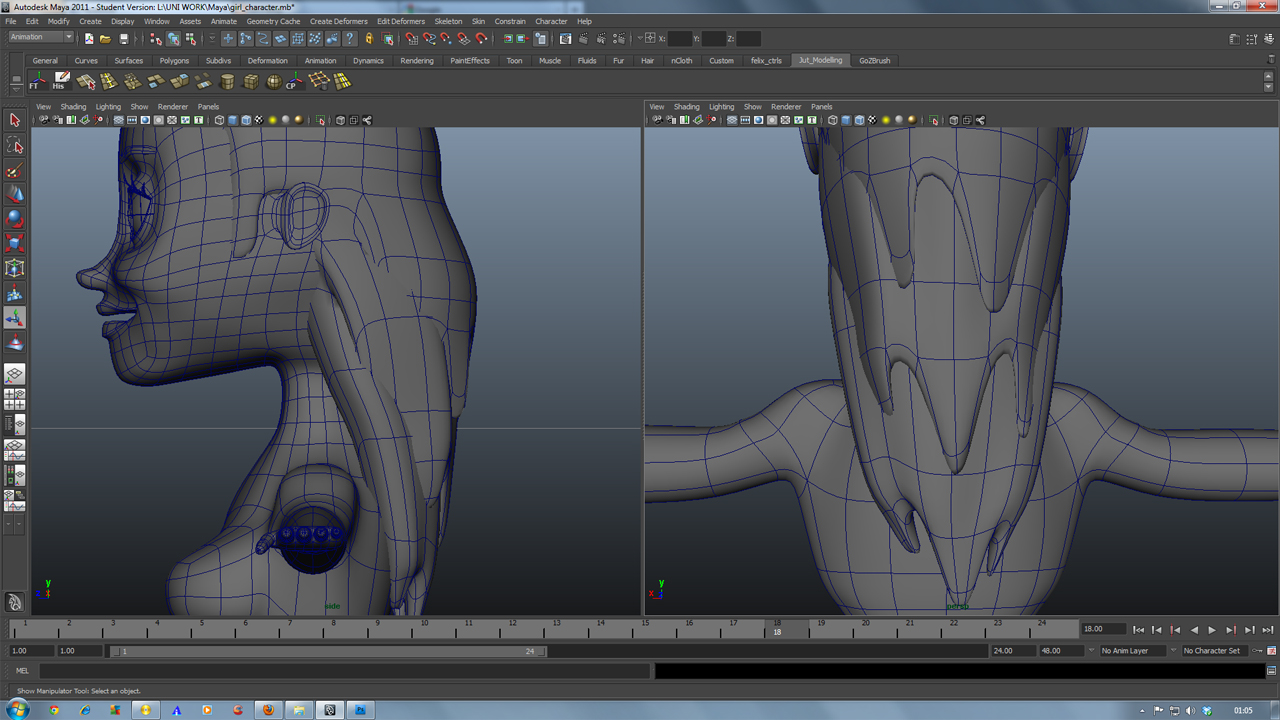Open the No Anim Layer dropdown
Image resolution: width=1280 pixels, height=720 pixels.
1128,650
